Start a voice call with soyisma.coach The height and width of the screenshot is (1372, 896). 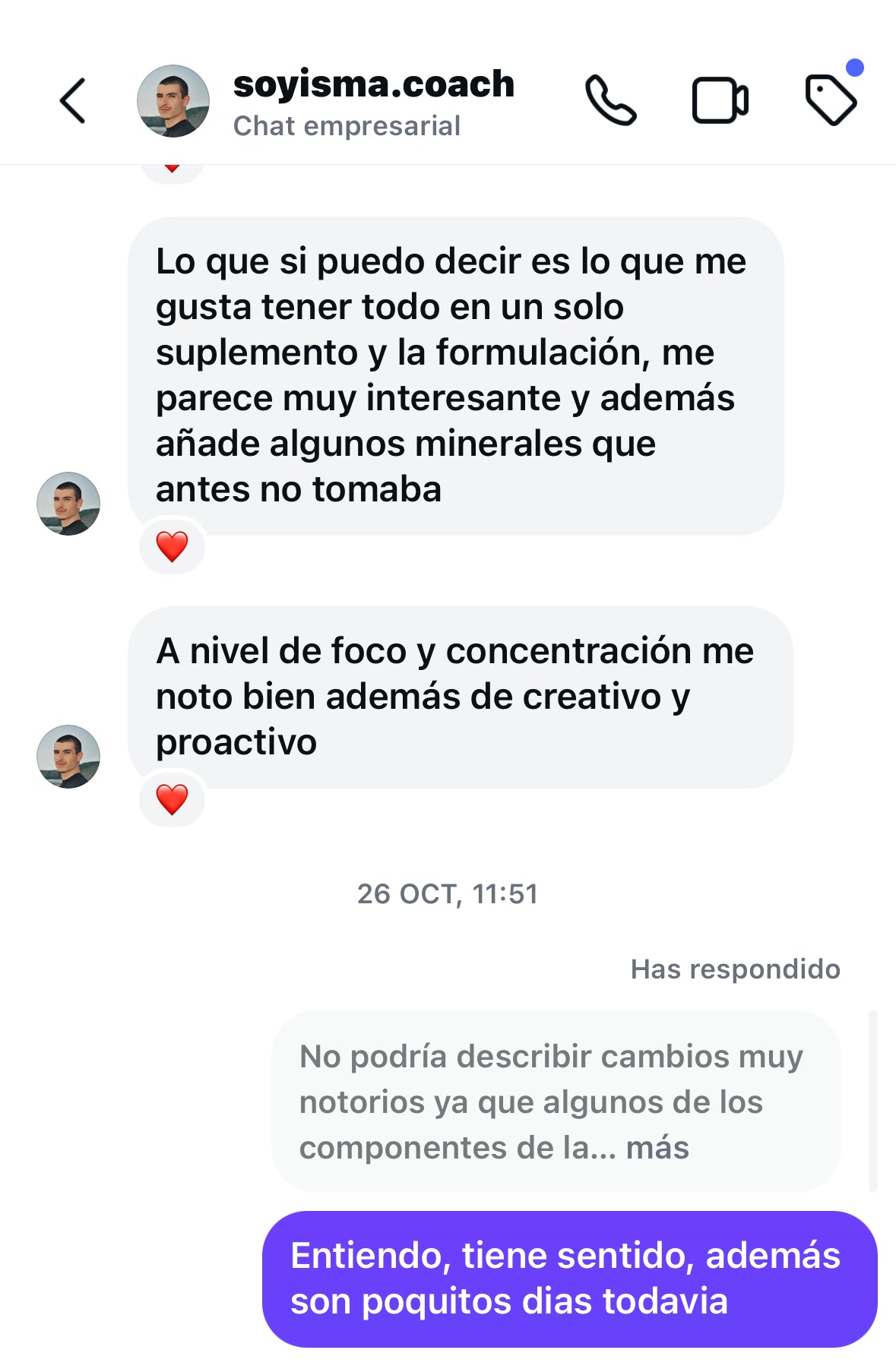coord(610,100)
